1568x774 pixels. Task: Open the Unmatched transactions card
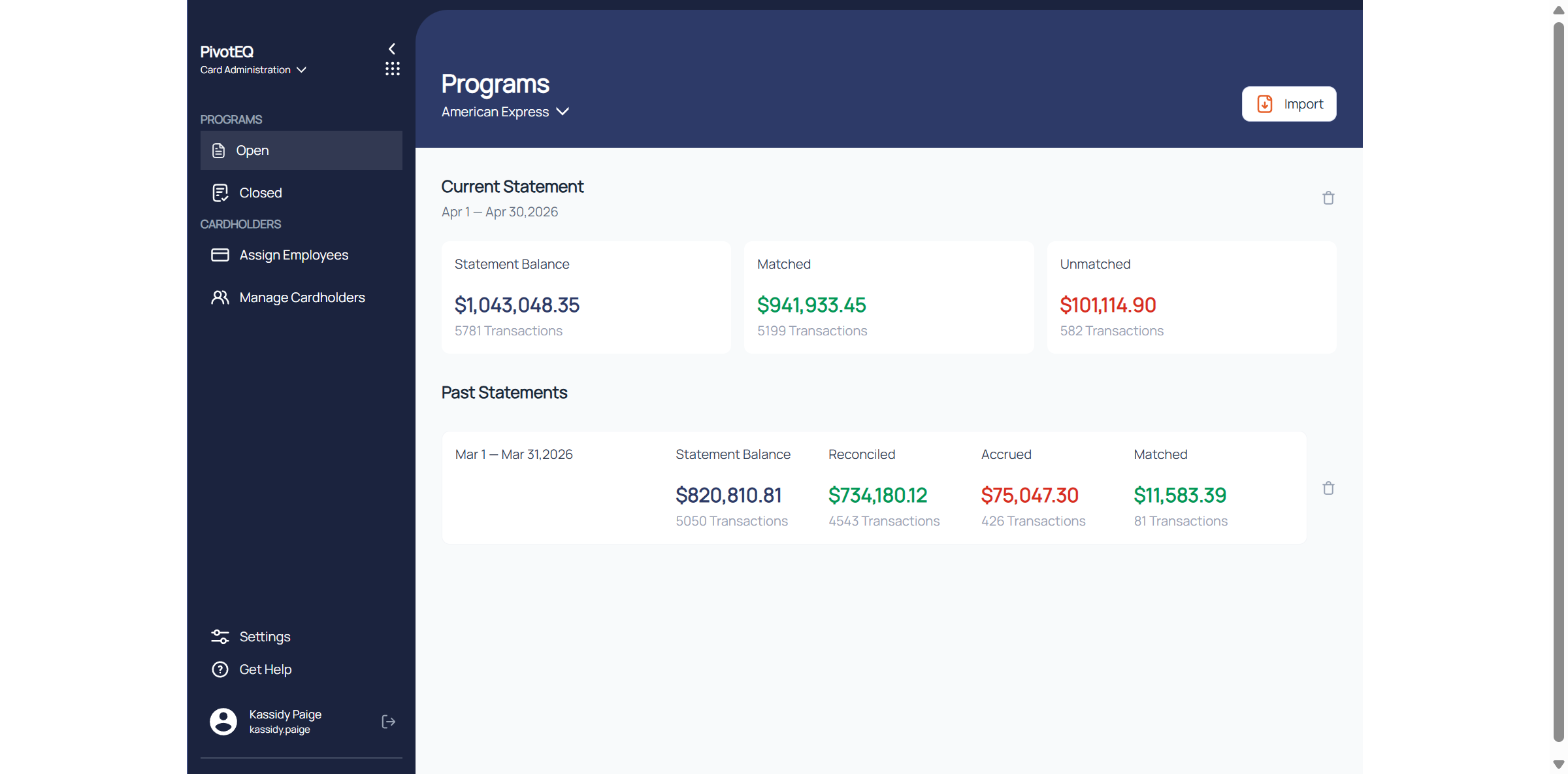1192,297
